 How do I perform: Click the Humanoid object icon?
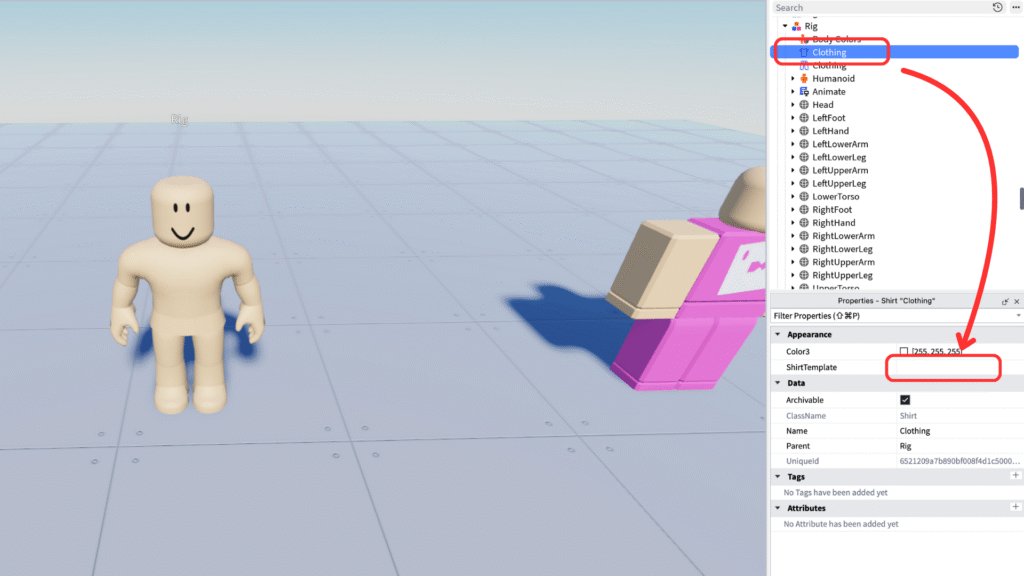(x=803, y=78)
